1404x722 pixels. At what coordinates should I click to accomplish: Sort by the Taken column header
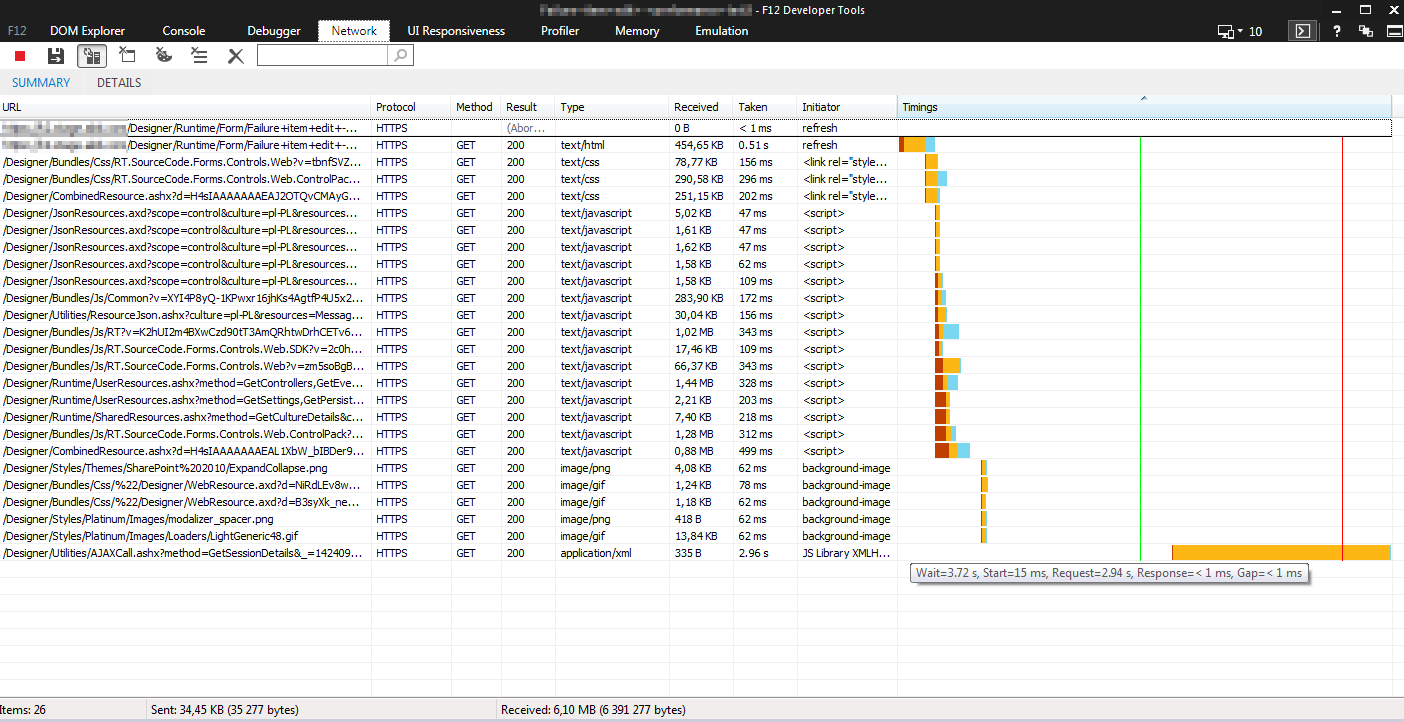(765, 107)
